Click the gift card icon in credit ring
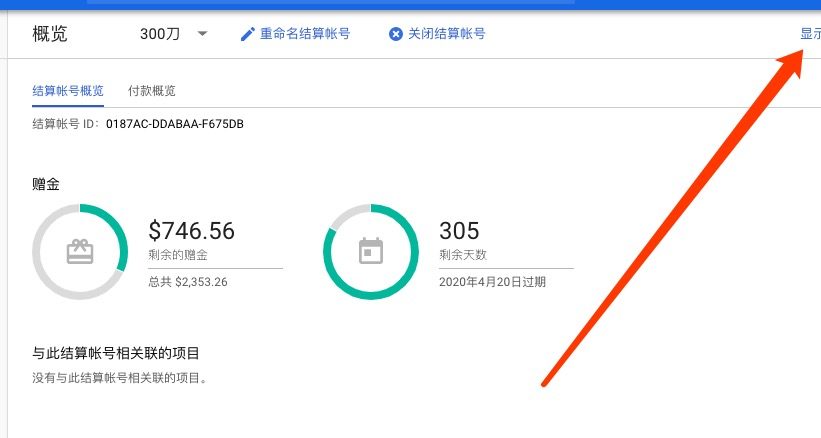 point(80,252)
